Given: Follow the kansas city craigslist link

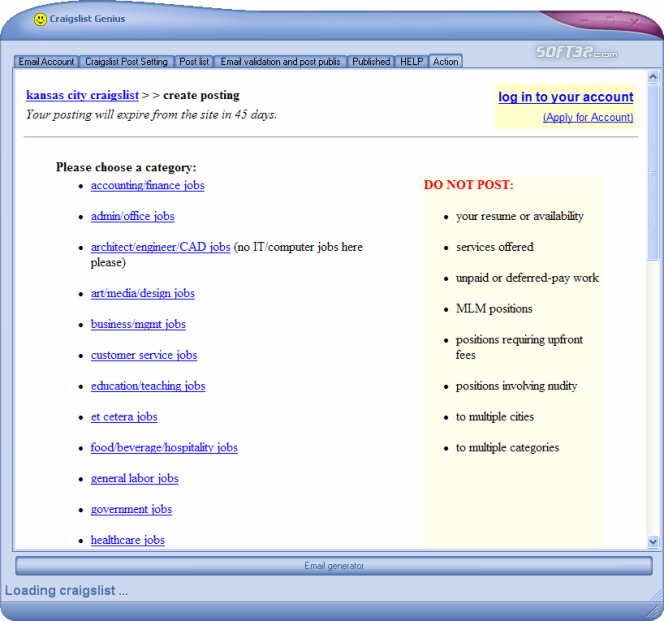Looking at the screenshot, I should (x=82, y=95).
